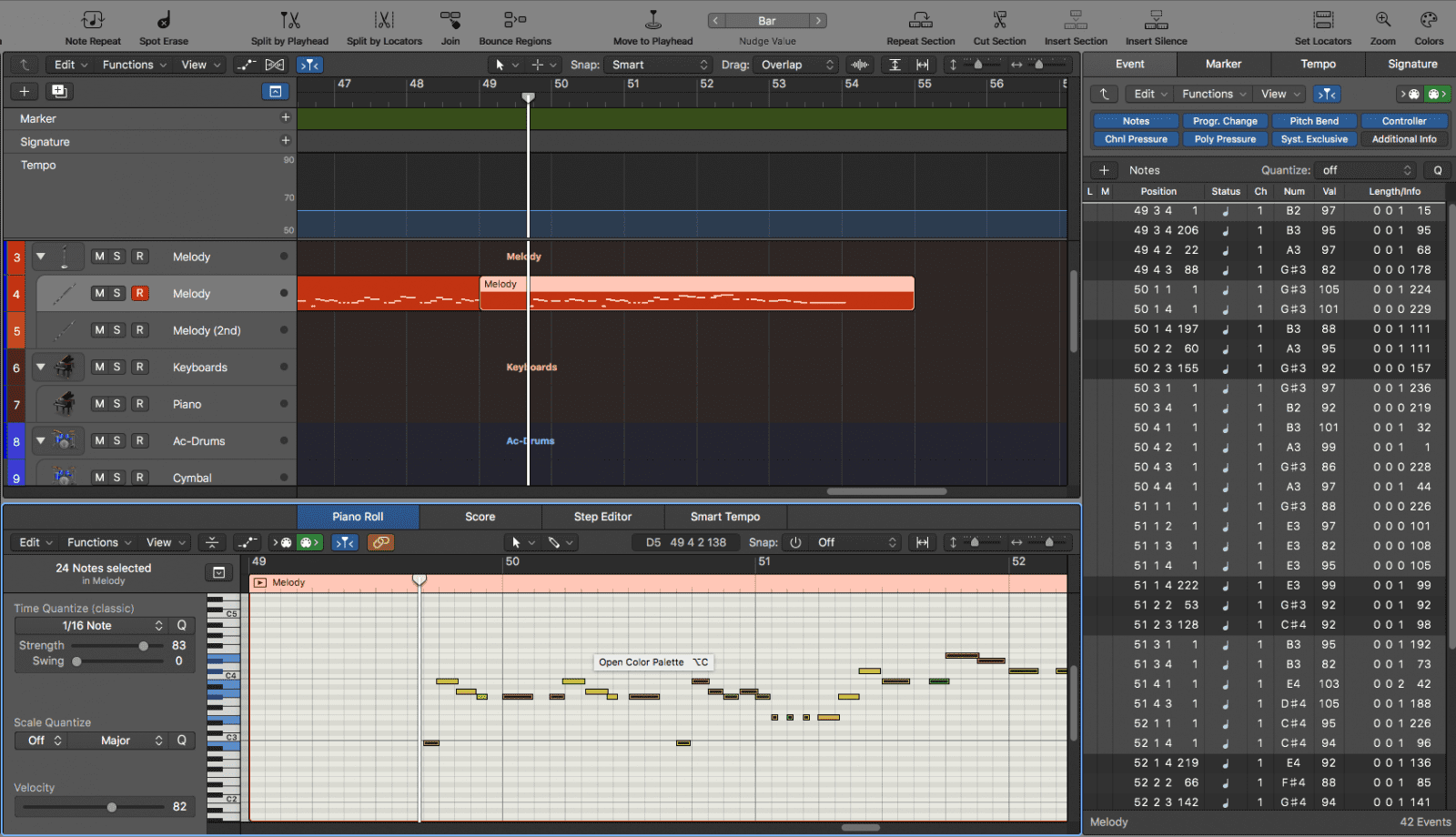
Task: Open Time Quantize 1/16 Note dropdown
Action: coord(91,625)
